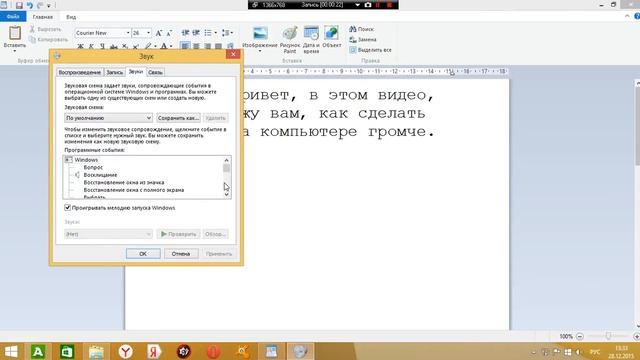Open the quick access toolbar customize arrow

(49, 6)
